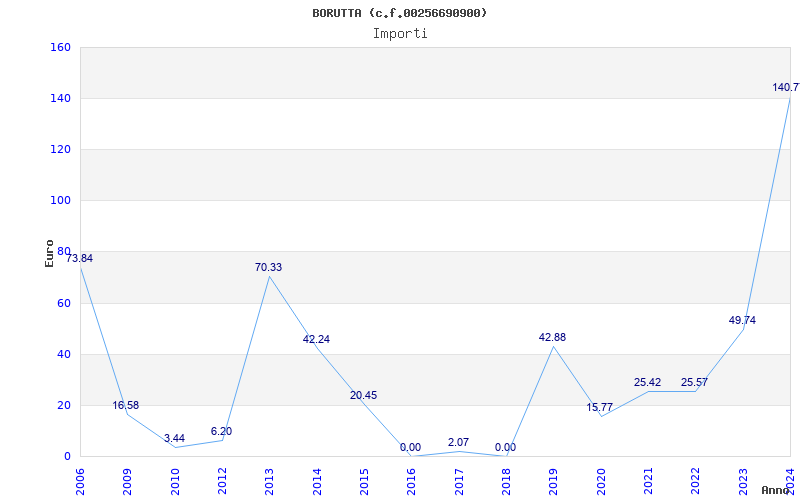This screenshot has height=500, width=800.
Task: Click the 2022 x-axis year label
Action: [695, 482]
